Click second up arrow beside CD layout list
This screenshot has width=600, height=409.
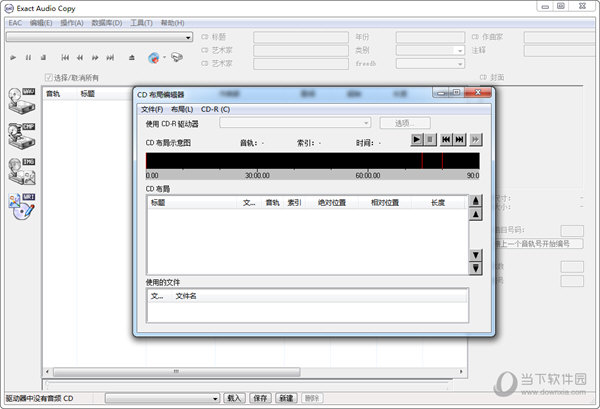point(475,214)
